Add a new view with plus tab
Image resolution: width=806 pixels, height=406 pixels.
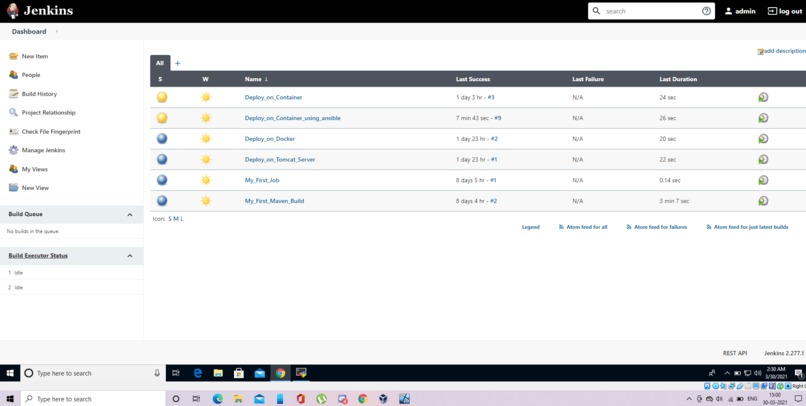[177, 63]
